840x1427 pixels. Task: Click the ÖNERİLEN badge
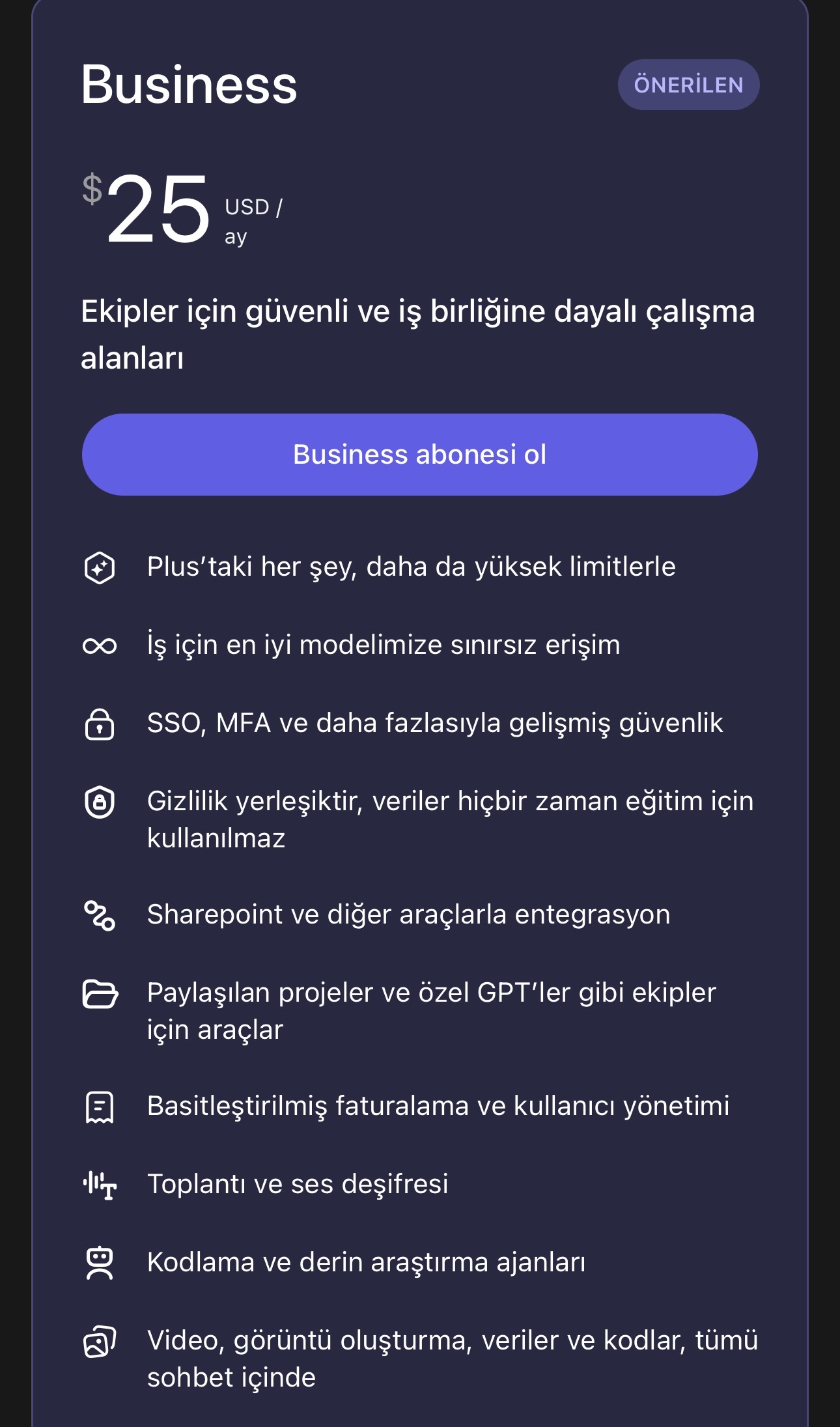point(688,85)
